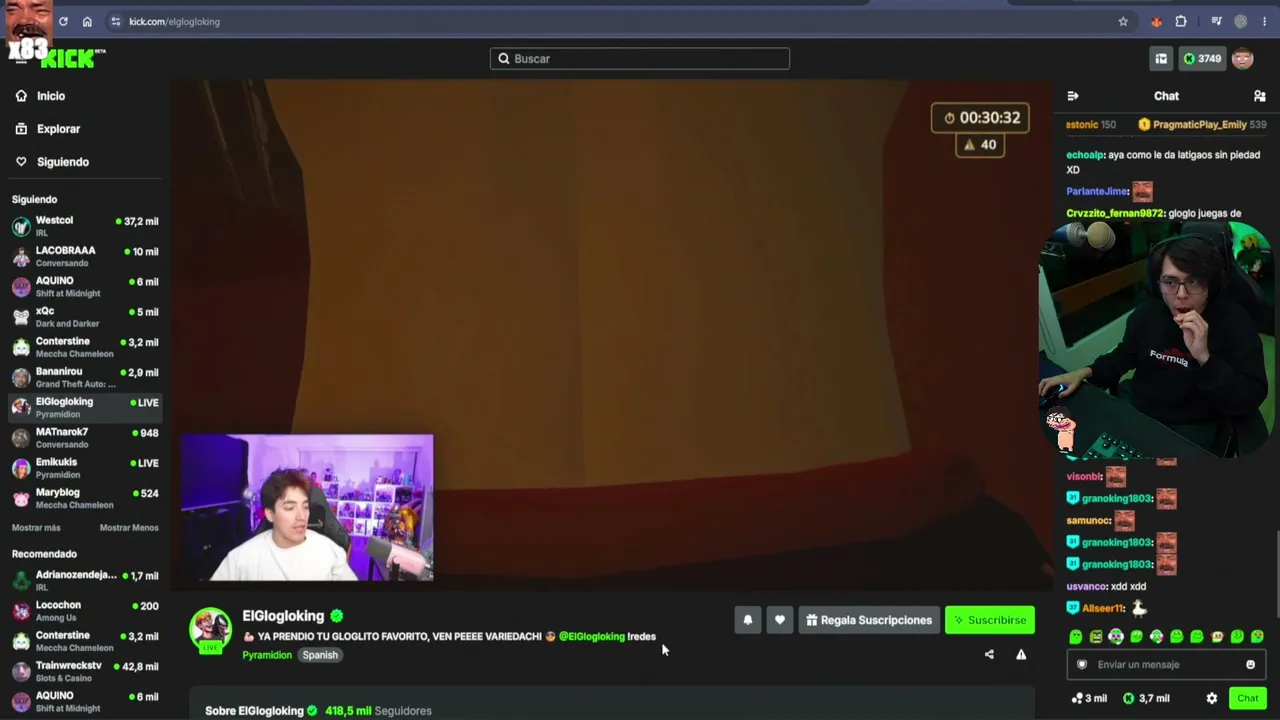Click the green Suscribirse button
Screen dimensions: 1280x720
pos(990,620)
